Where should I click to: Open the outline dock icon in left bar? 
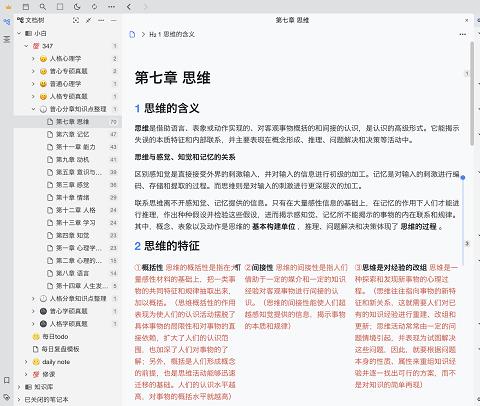(7, 39)
